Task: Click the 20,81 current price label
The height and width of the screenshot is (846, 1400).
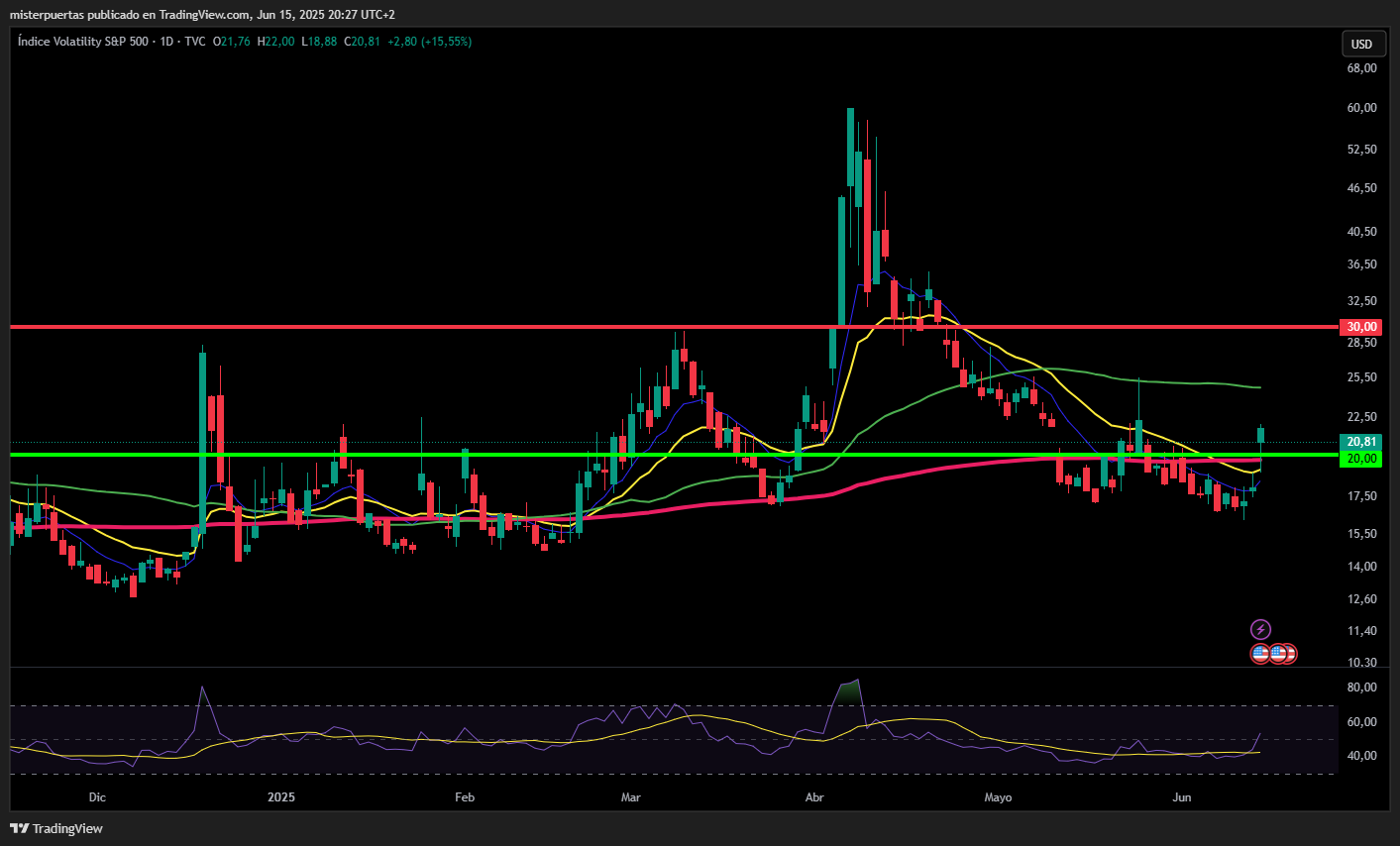Action: point(1361,442)
